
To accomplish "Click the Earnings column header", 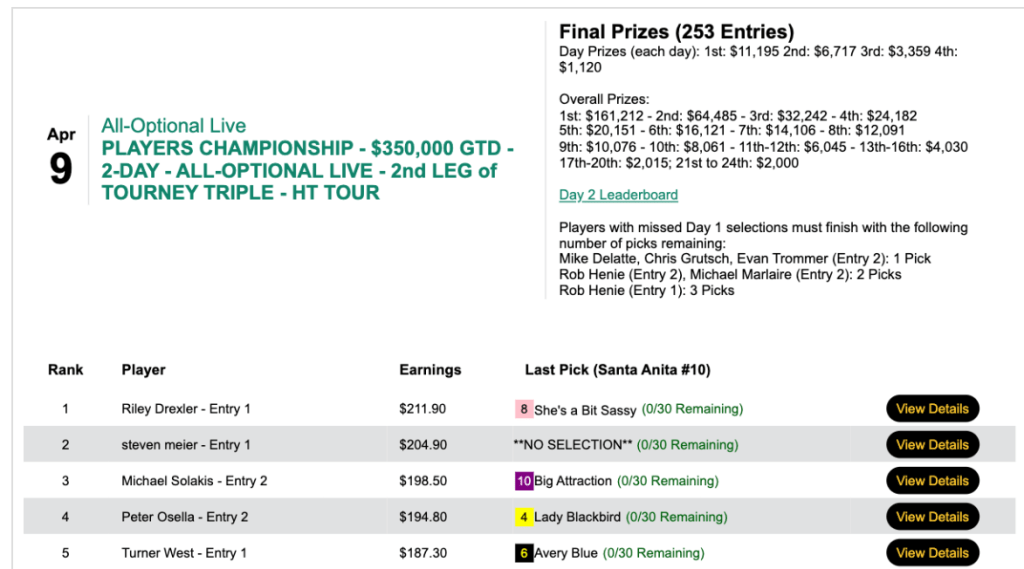I will pos(430,370).
